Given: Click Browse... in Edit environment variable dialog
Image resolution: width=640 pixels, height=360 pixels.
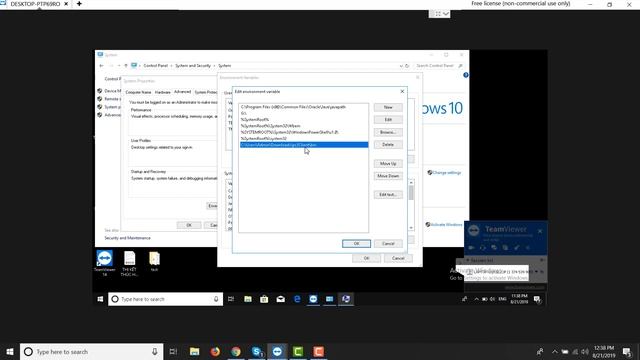Looking at the screenshot, I should pos(388,132).
